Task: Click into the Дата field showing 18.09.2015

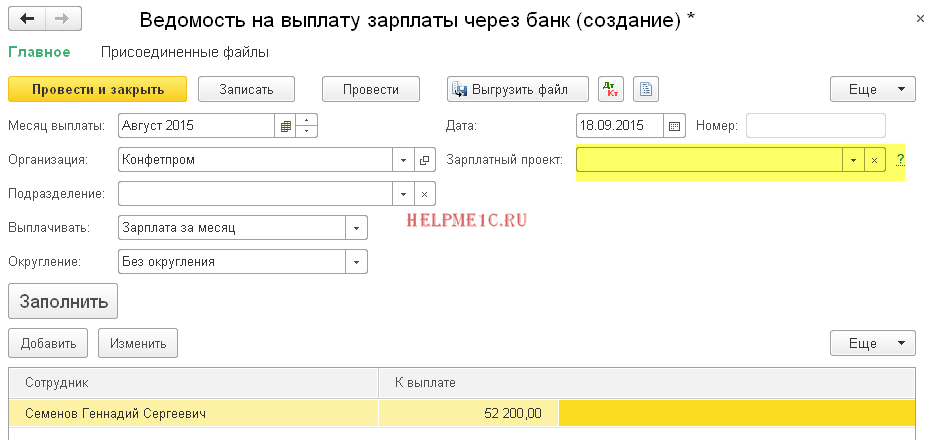Action: 620,126
